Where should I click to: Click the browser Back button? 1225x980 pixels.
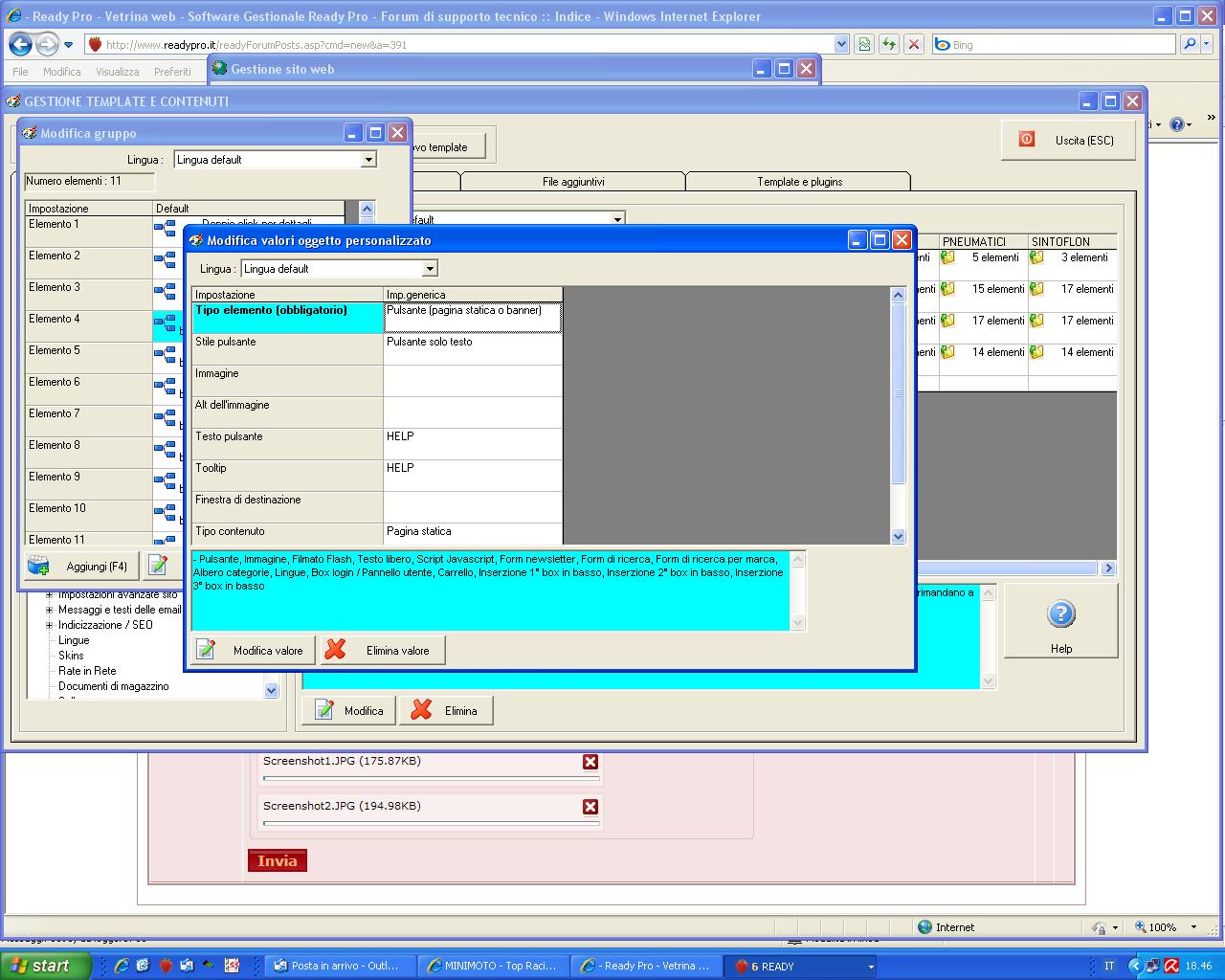click(20, 44)
